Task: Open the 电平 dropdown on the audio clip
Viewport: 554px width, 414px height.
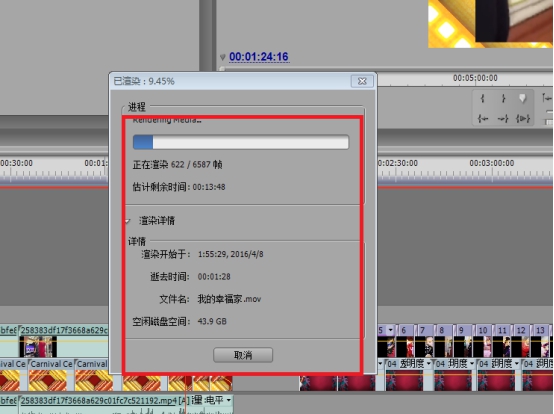Action: [x=229, y=401]
